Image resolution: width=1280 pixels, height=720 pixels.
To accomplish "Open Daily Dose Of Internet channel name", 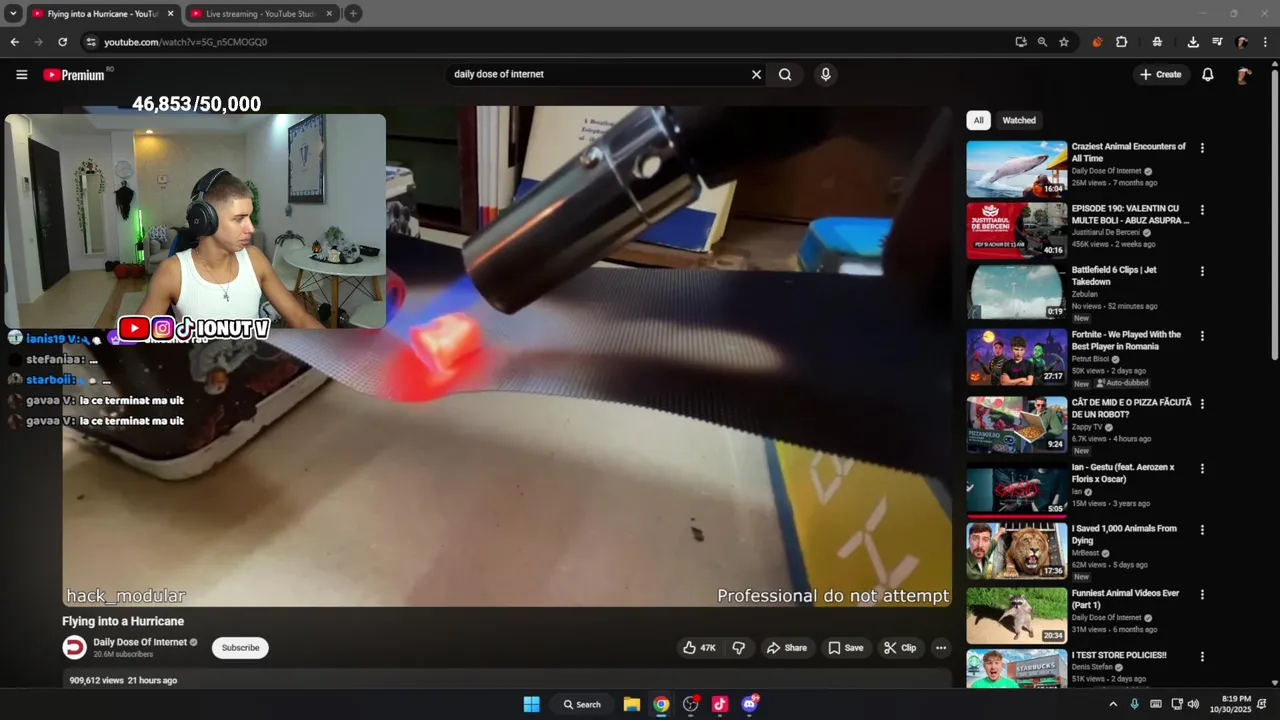I will 140,642.
